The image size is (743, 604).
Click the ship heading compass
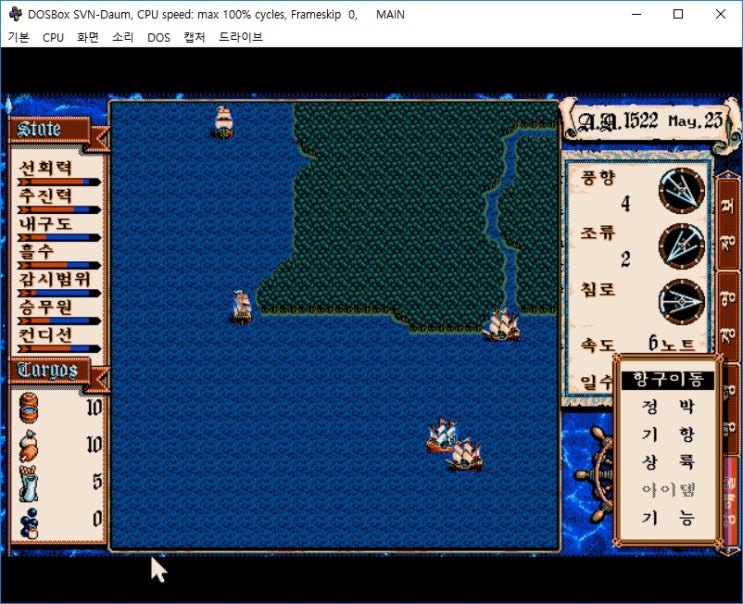tap(682, 301)
